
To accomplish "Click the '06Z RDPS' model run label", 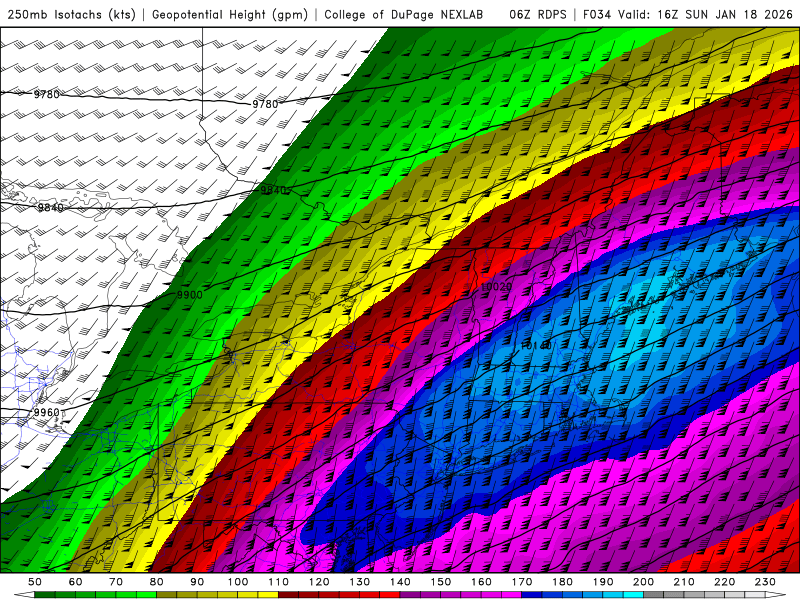I will tap(537, 14).
